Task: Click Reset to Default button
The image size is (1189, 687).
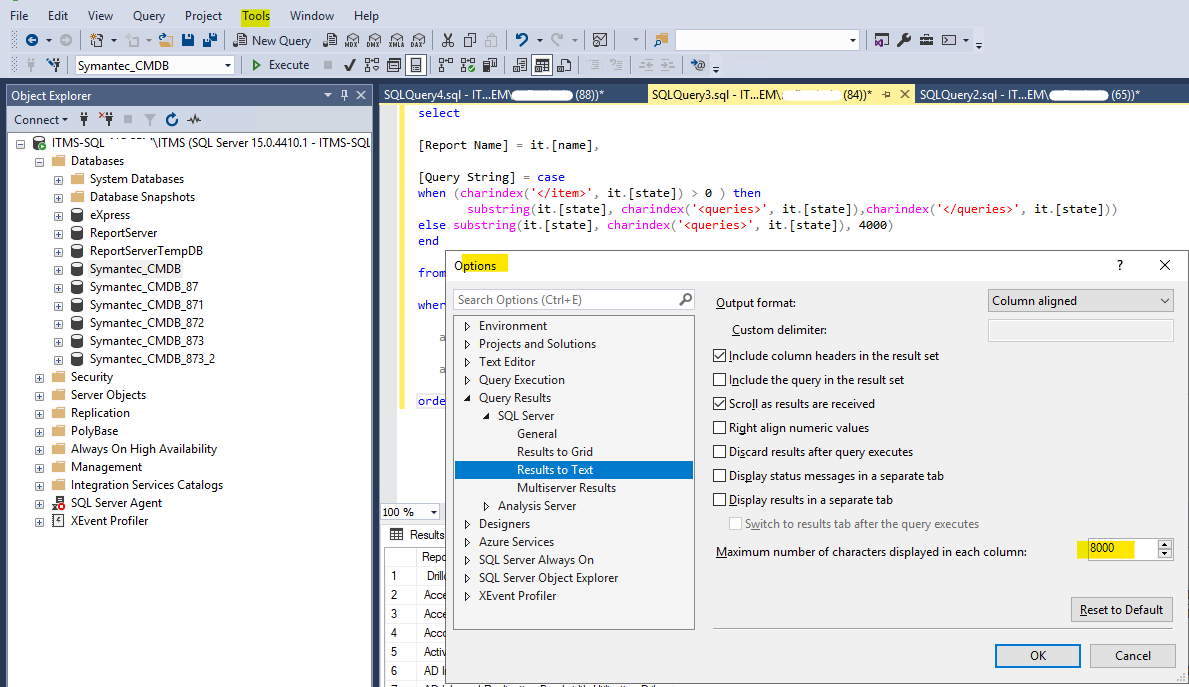Action: coord(1121,610)
